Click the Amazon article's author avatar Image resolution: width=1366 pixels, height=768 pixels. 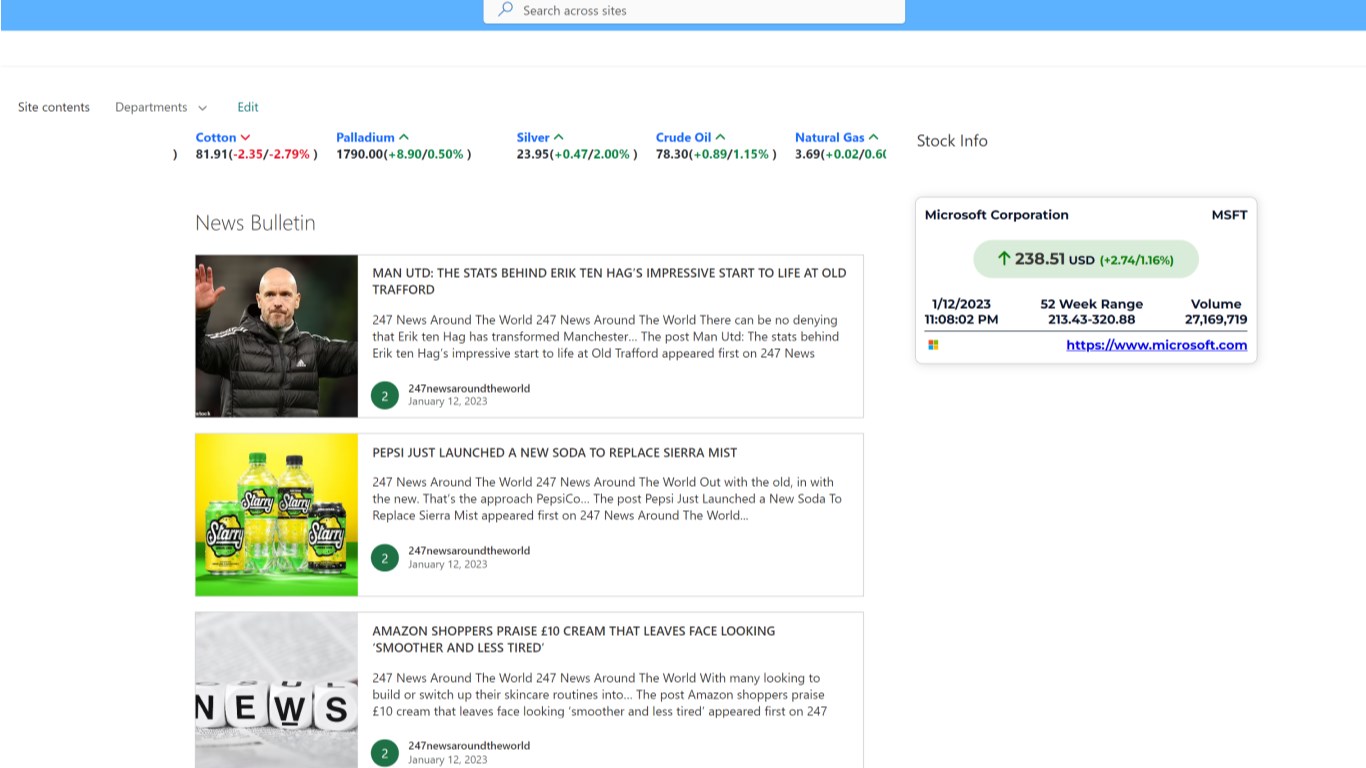(385, 752)
